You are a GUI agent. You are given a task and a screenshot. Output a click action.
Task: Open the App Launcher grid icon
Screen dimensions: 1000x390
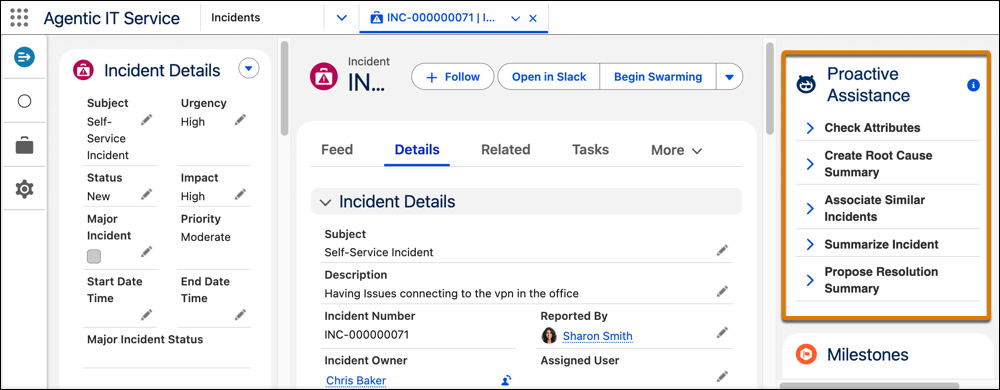click(x=20, y=18)
